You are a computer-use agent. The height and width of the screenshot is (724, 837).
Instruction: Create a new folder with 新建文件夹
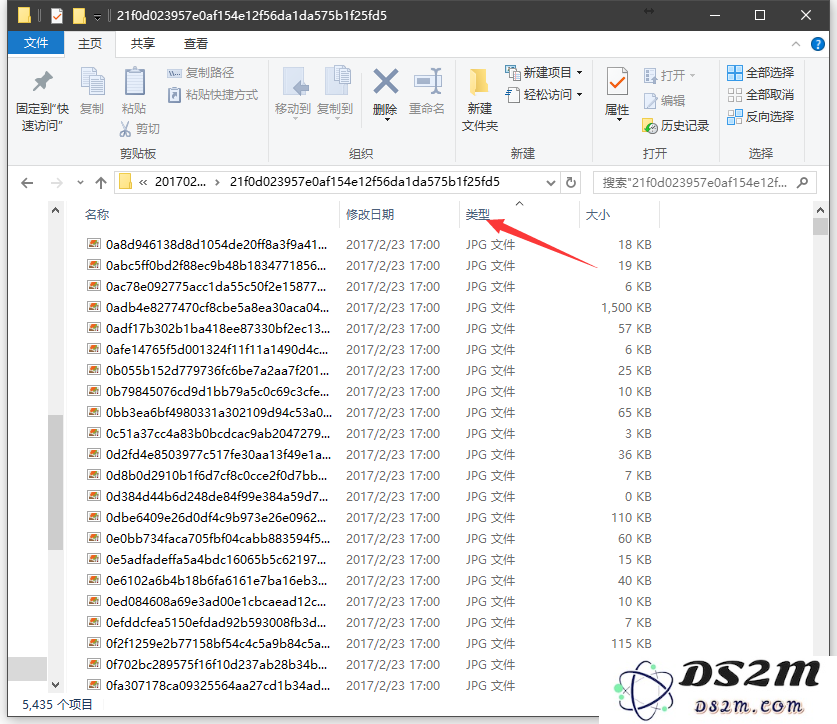479,100
